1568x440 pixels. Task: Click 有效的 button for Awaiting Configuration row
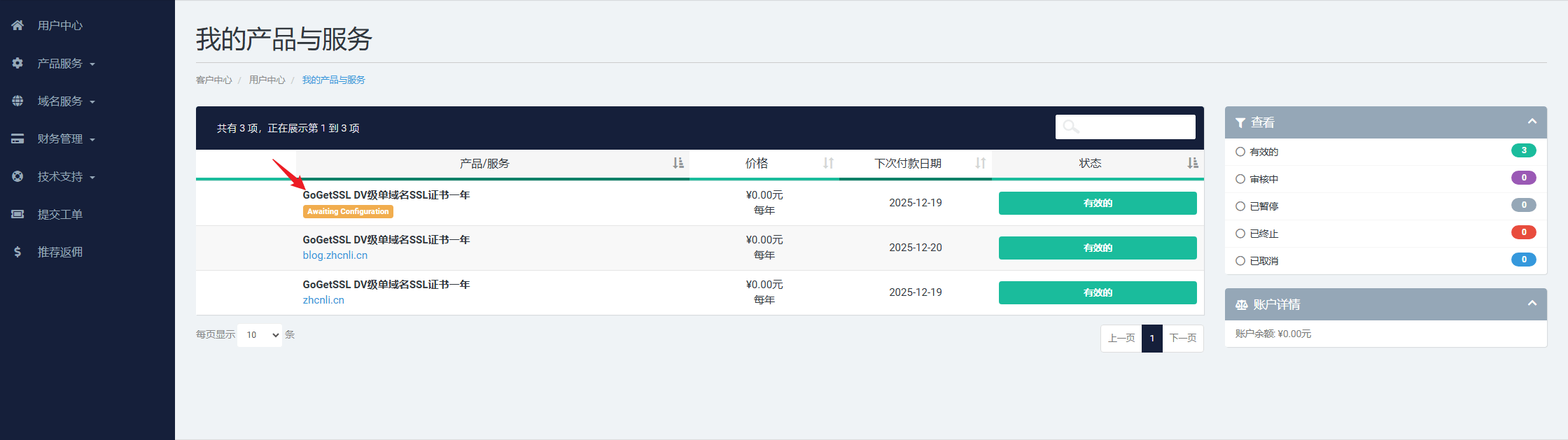(1098, 203)
